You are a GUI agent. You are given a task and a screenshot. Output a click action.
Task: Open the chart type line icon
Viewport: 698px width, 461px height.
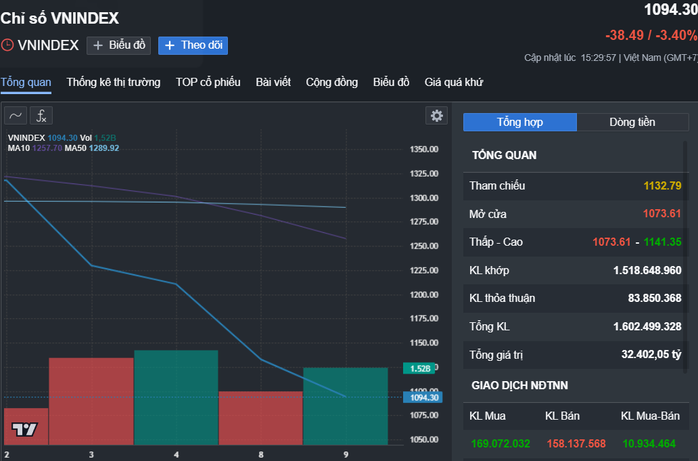[16, 116]
